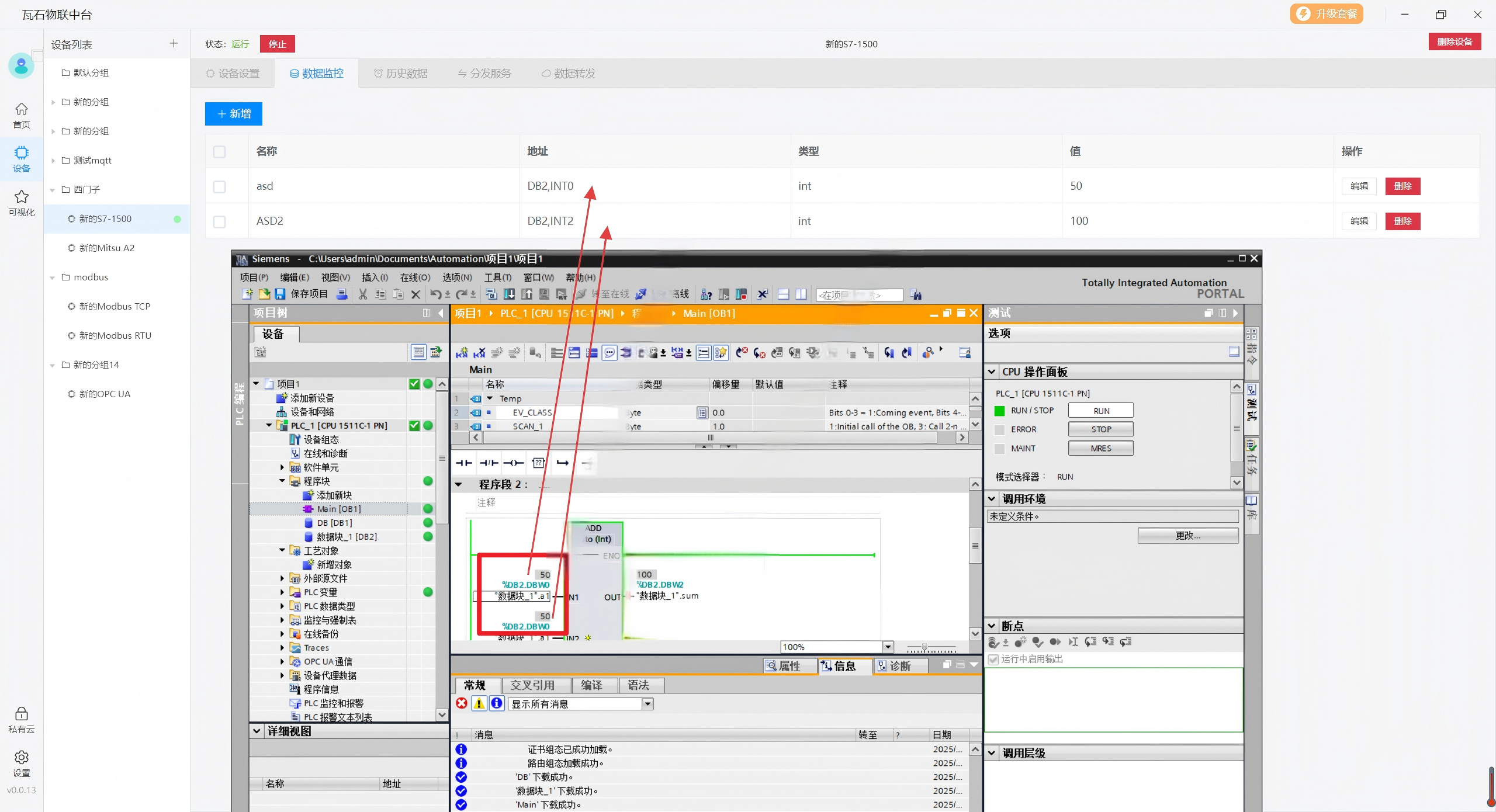The width and height of the screenshot is (1496, 812).
Task: Collapse the 西门子 group
Action: [53, 190]
